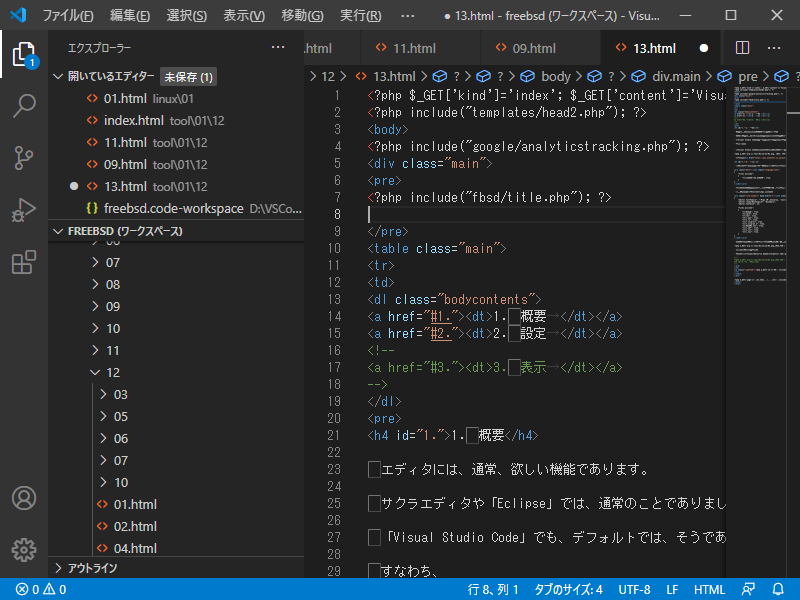Change UTF-8 encoding in status bar
Viewport: 800px width, 600px height.
pyautogui.click(x=634, y=590)
